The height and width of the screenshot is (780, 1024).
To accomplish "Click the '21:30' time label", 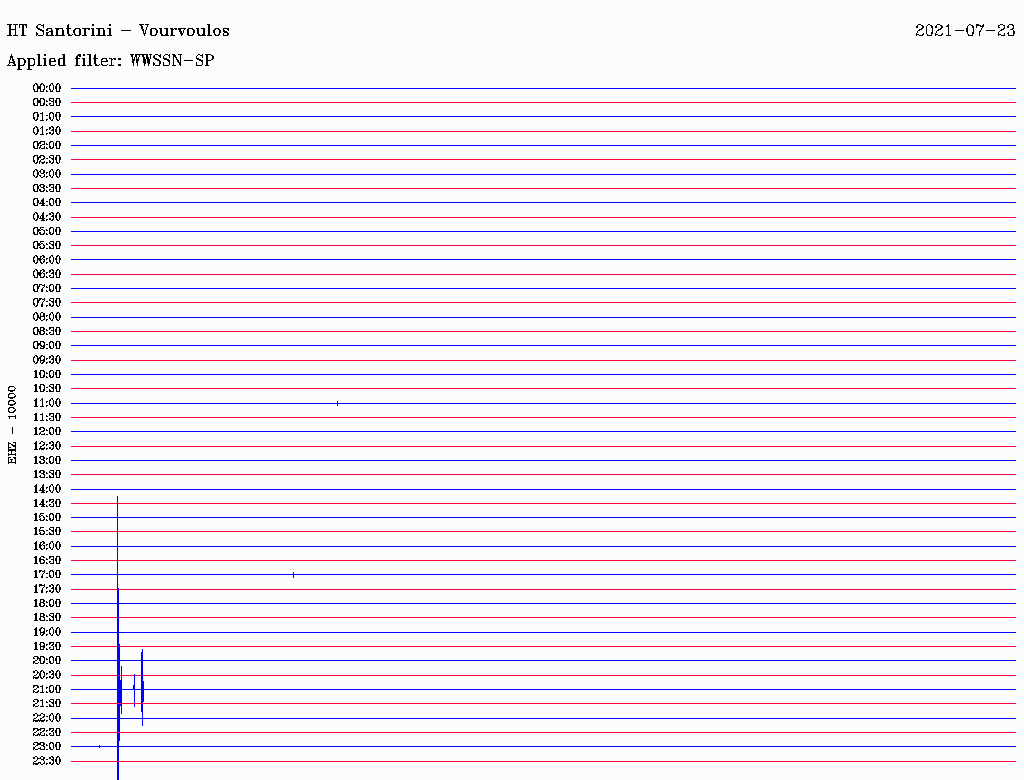I will 47,704.
